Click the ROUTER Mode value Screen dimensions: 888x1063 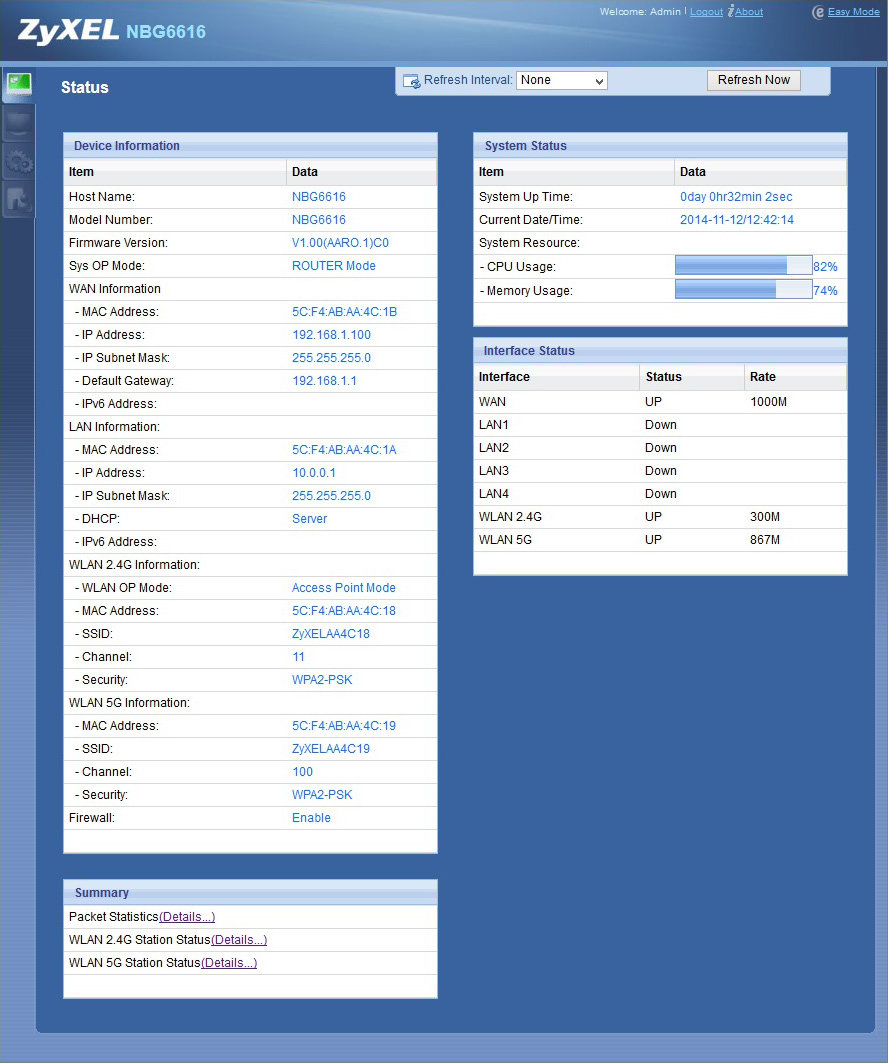(334, 266)
